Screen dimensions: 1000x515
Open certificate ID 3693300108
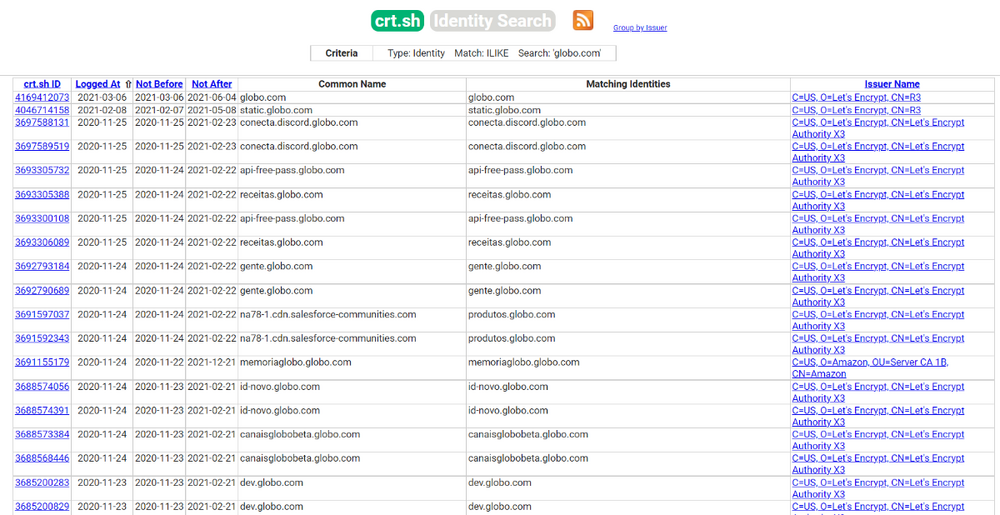(x=42, y=219)
